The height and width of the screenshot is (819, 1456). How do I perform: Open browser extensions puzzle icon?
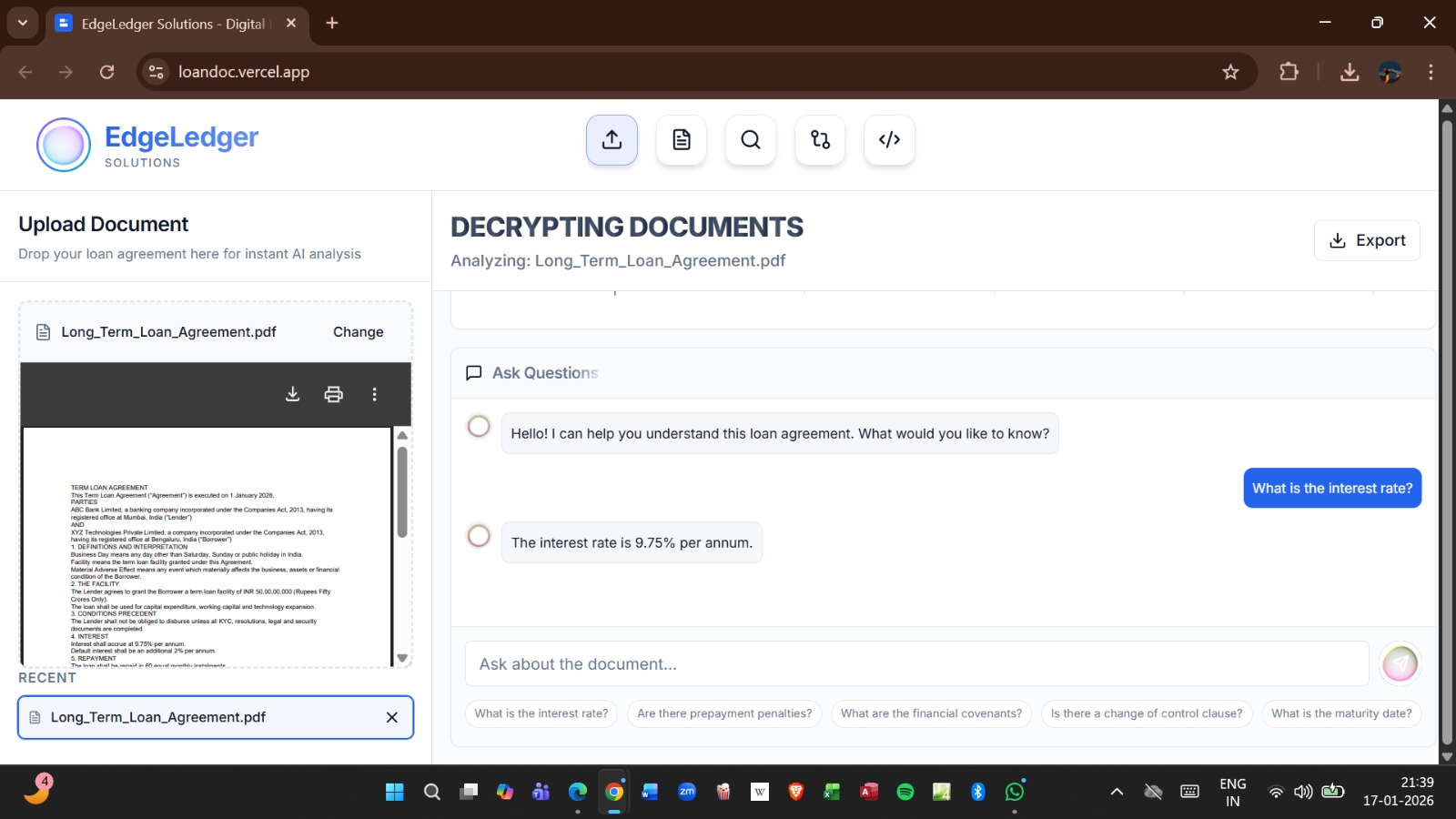tap(1289, 72)
